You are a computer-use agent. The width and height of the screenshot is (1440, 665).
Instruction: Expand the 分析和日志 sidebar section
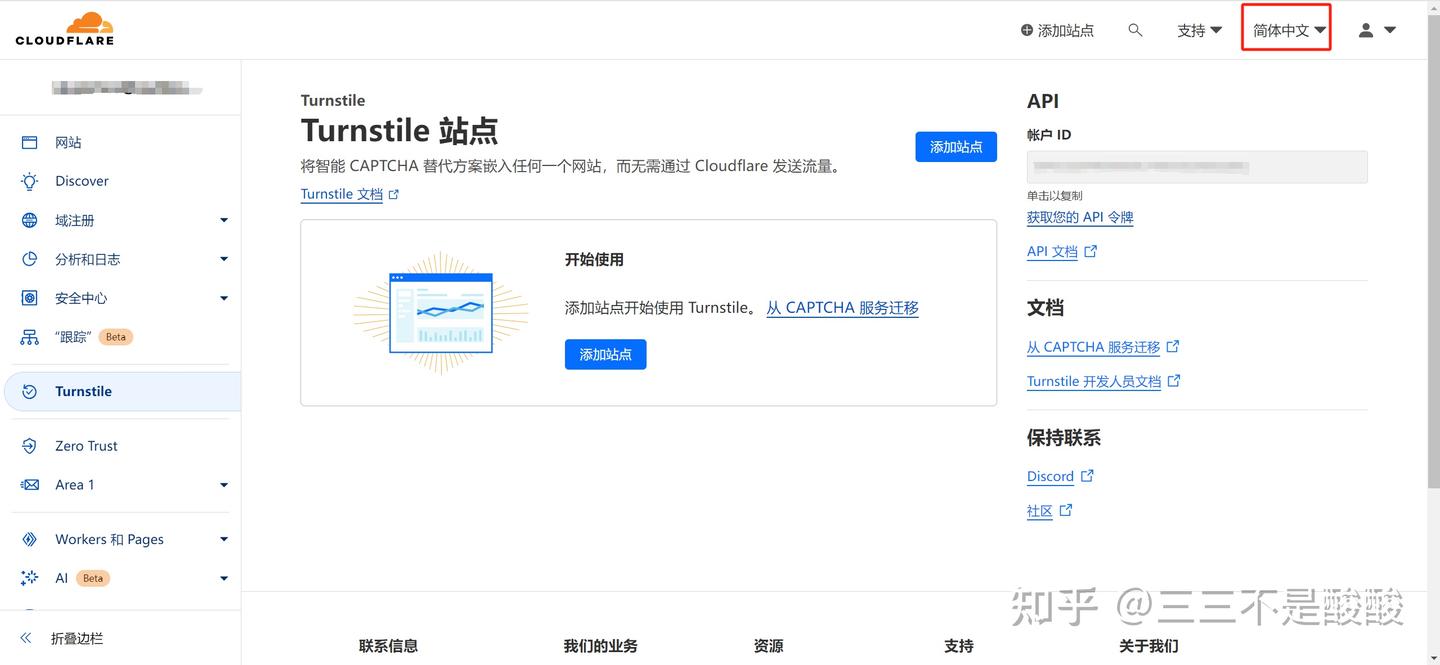pos(86,259)
